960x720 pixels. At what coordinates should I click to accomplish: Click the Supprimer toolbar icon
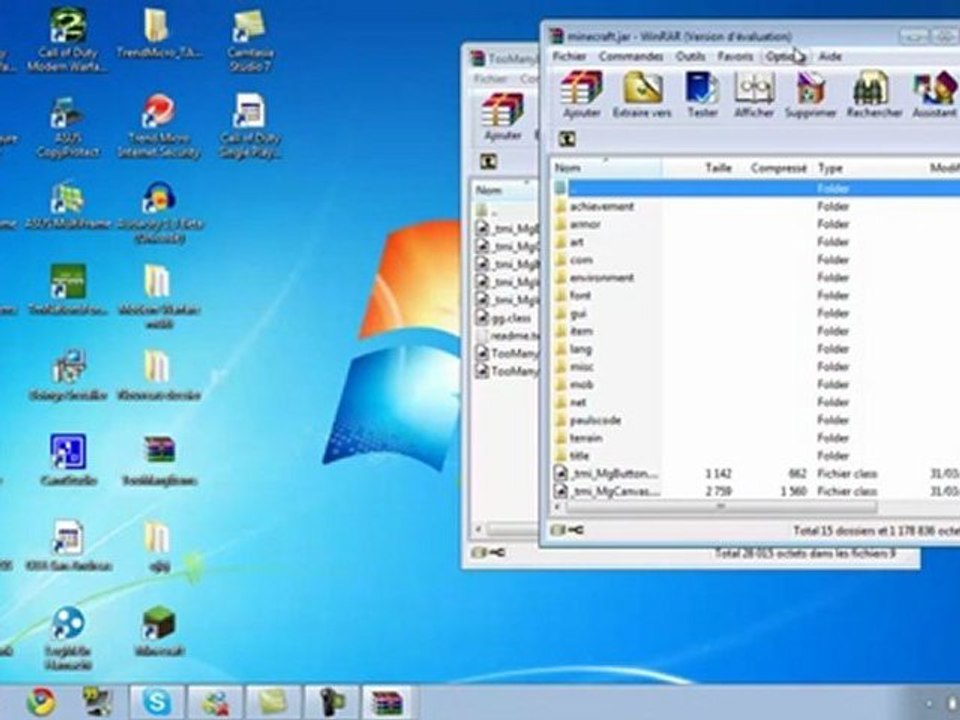(810, 94)
